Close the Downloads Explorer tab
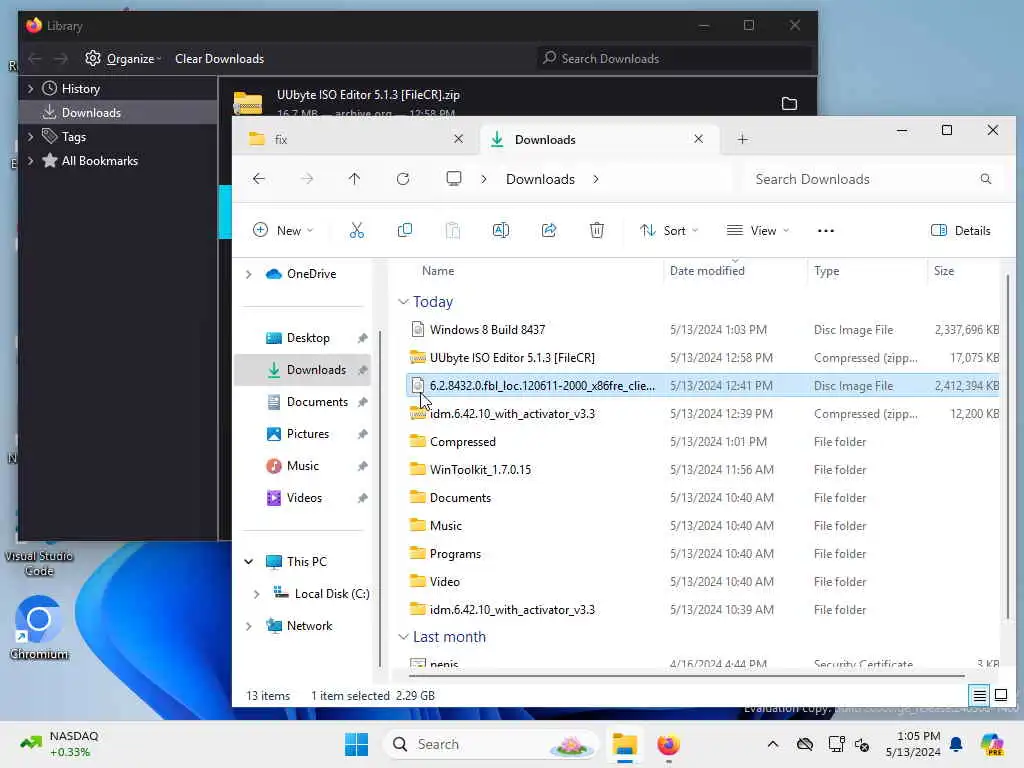Image resolution: width=1024 pixels, height=768 pixels. point(698,139)
